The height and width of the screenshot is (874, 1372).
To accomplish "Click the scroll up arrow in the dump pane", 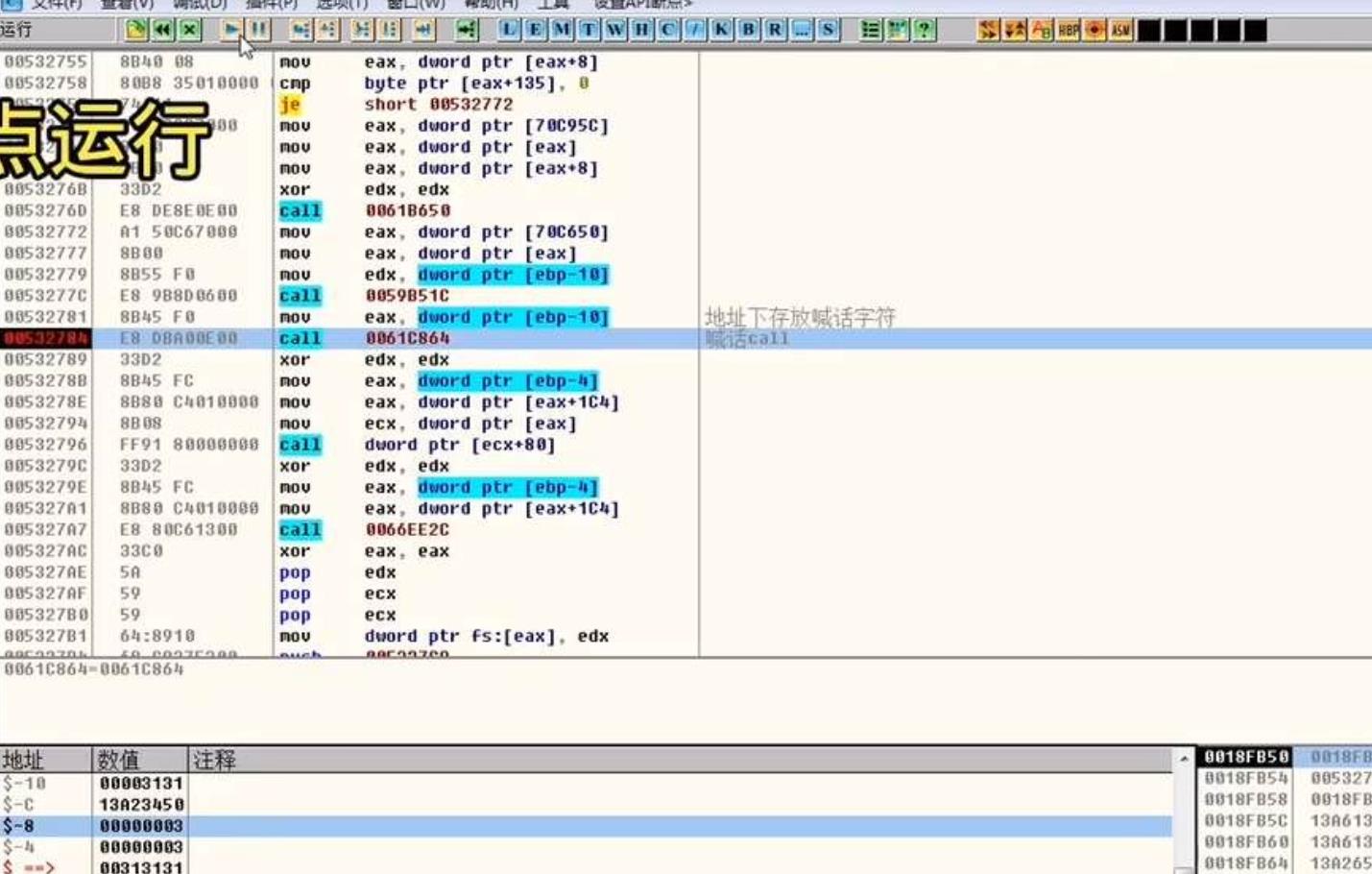I will point(1184,760).
